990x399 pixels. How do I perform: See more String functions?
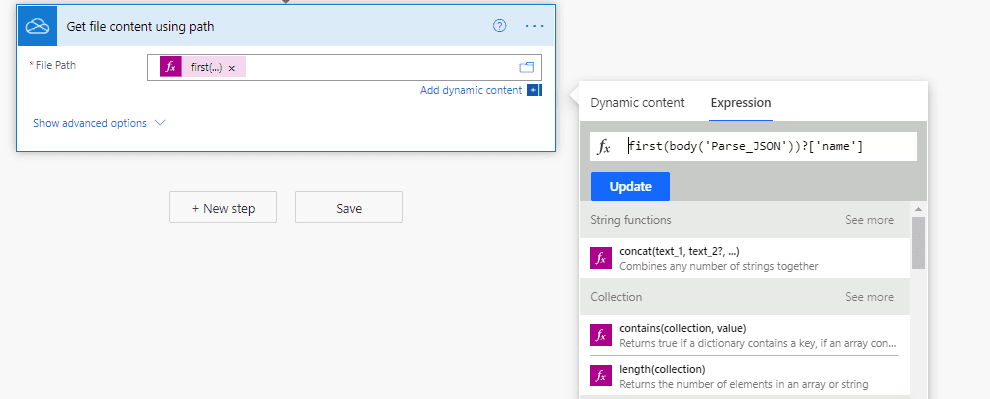tap(869, 220)
